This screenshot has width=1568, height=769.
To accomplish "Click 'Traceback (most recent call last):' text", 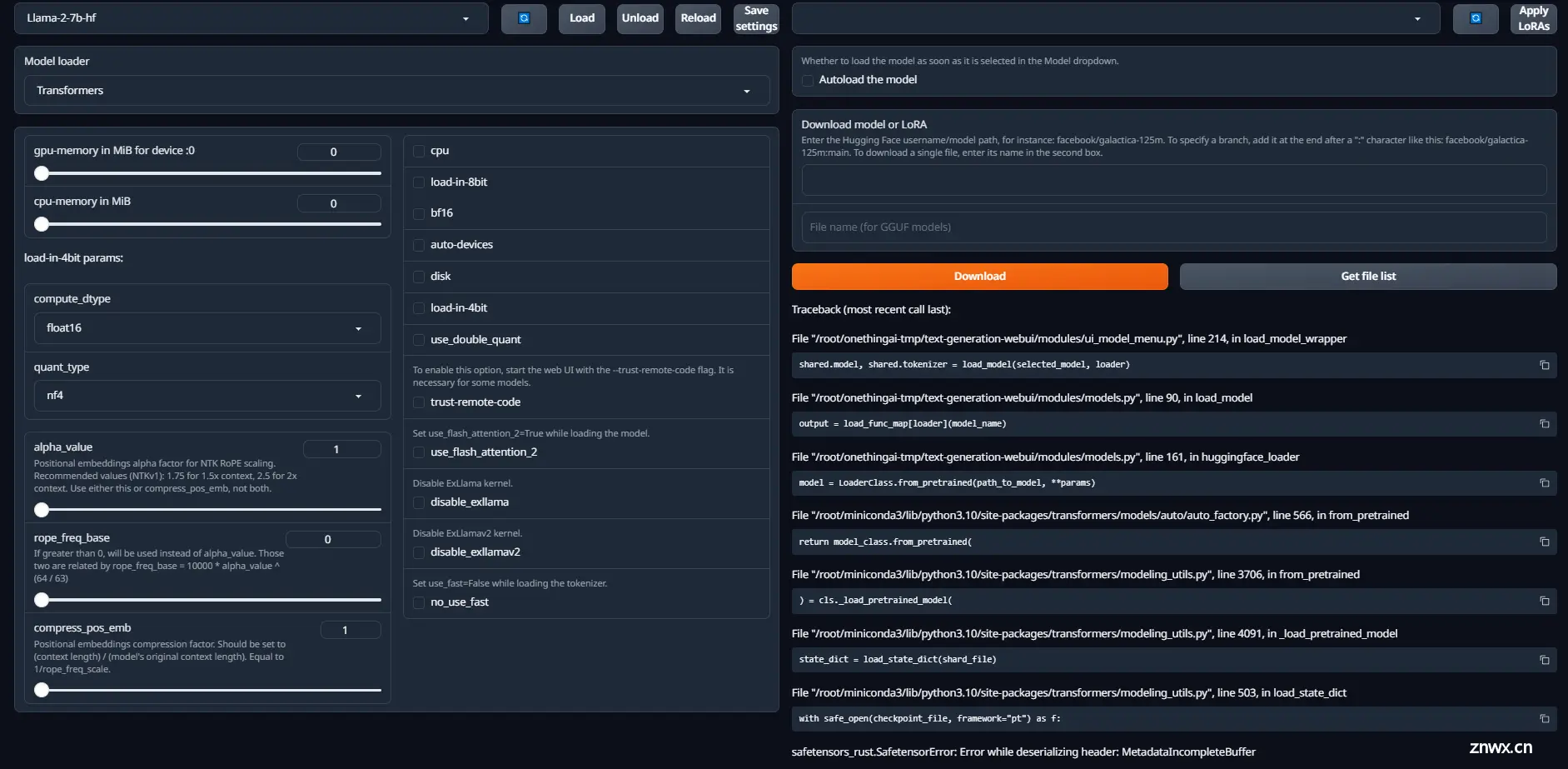I will pyautogui.click(x=871, y=310).
